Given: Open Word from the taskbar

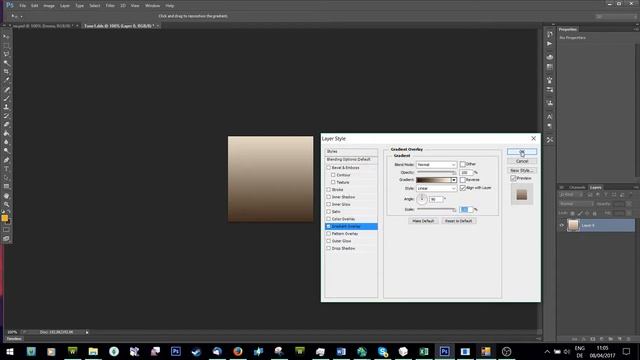Looking at the screenshot, I should [341, 351].
